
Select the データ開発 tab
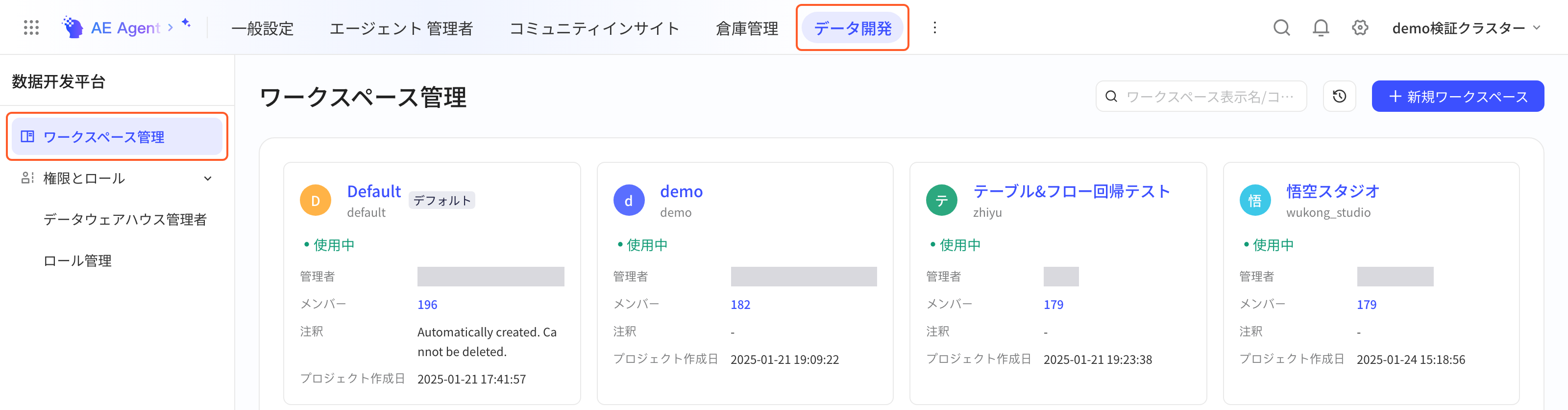[852, 28]
